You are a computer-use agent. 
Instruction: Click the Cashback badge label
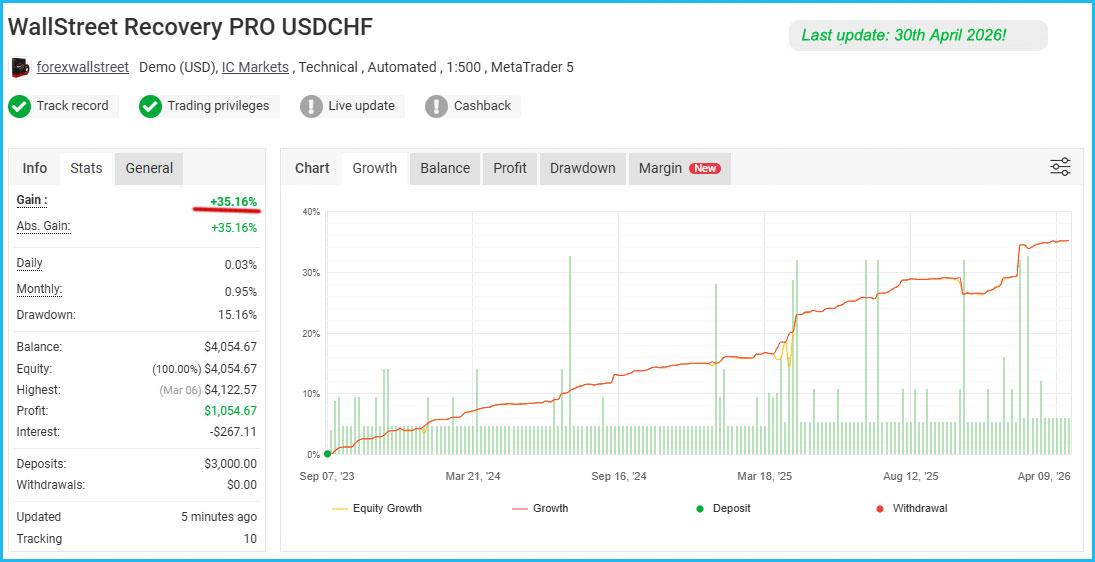483,106
